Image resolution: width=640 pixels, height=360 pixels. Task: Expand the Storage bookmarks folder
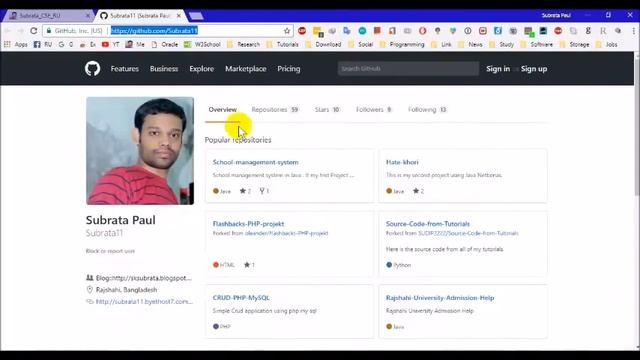(575, 44)
